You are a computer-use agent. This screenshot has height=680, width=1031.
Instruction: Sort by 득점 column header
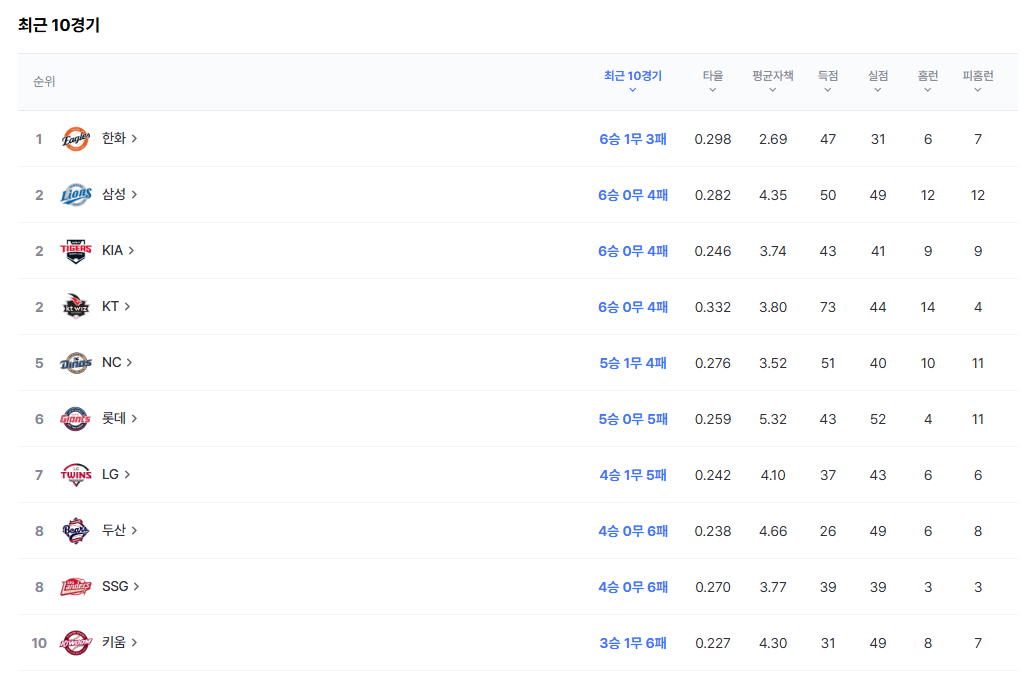(x=828, y=81)
